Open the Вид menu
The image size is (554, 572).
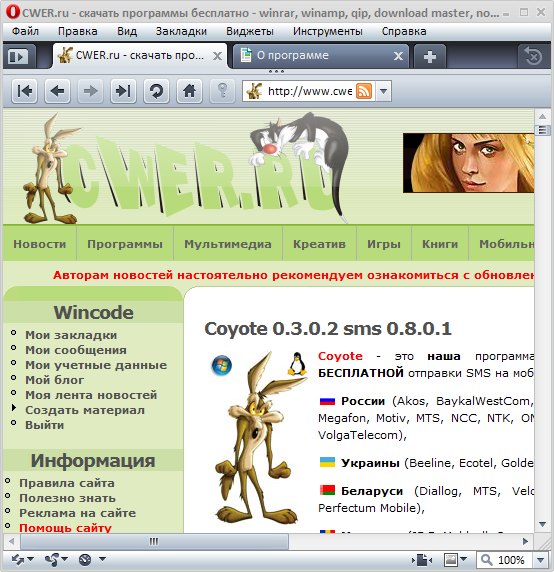point(127,31)
